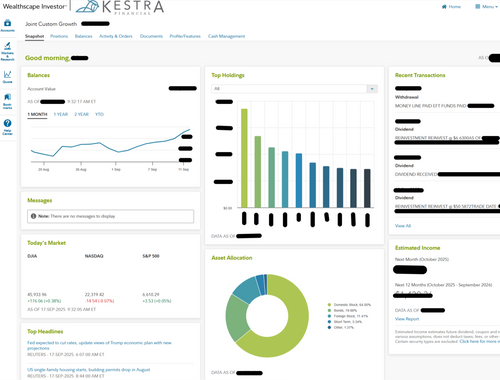Click the Kestra Financial logo

(120, 7)
